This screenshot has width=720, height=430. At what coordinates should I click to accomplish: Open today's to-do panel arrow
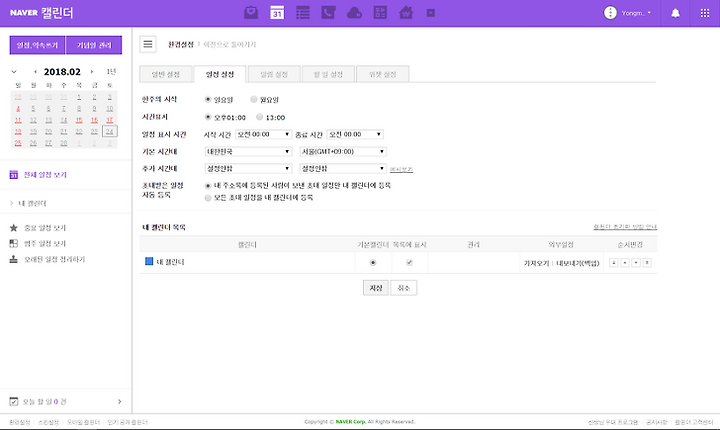coord(119,402)
